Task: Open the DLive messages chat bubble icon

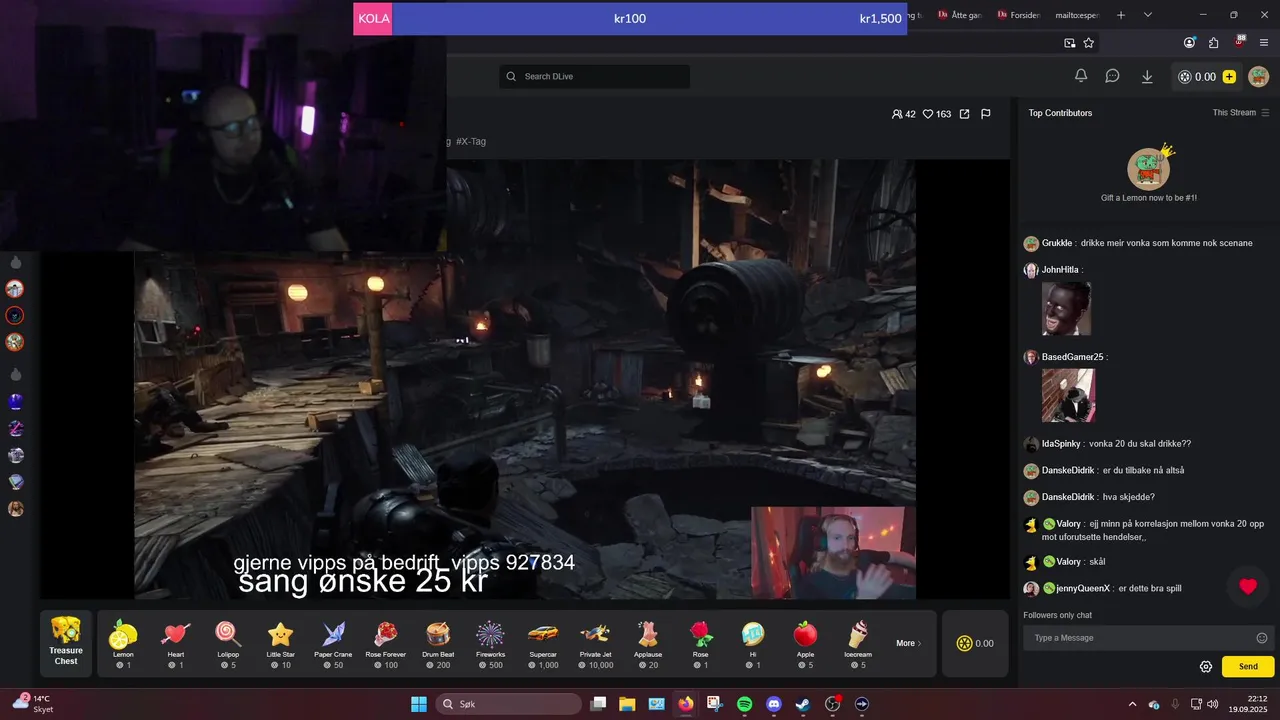Action: (x=1112, y=76)
